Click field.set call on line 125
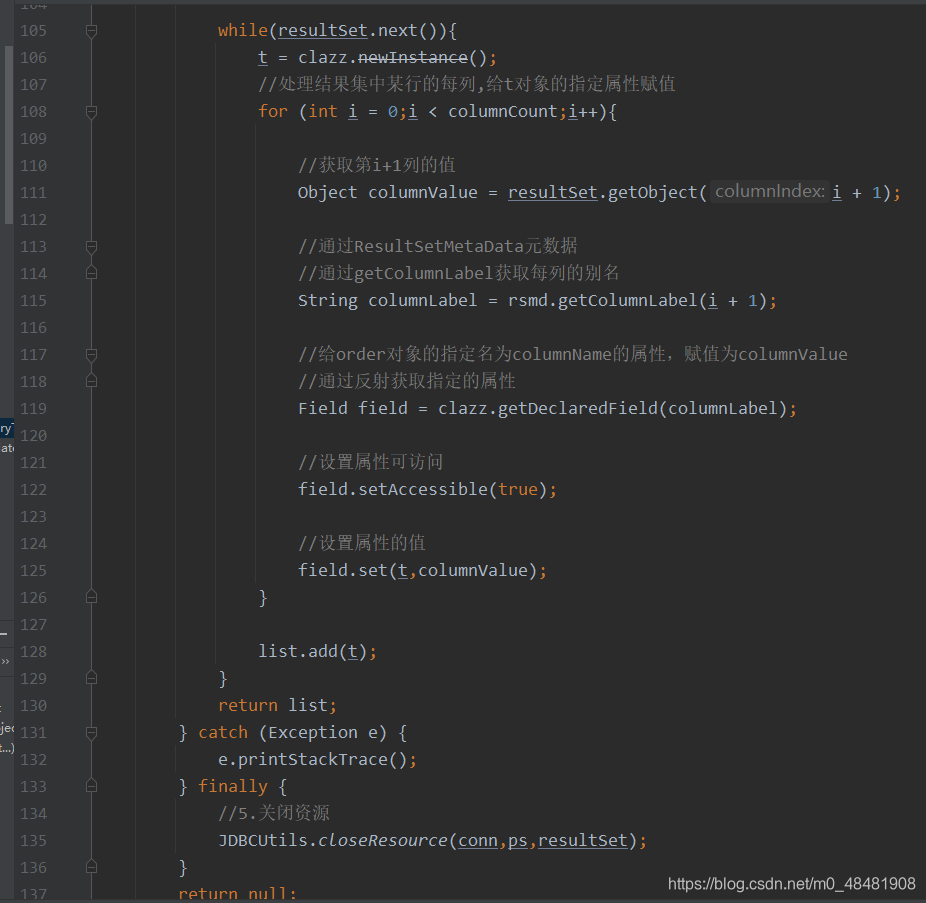926x903 pixels. point(422,571)
